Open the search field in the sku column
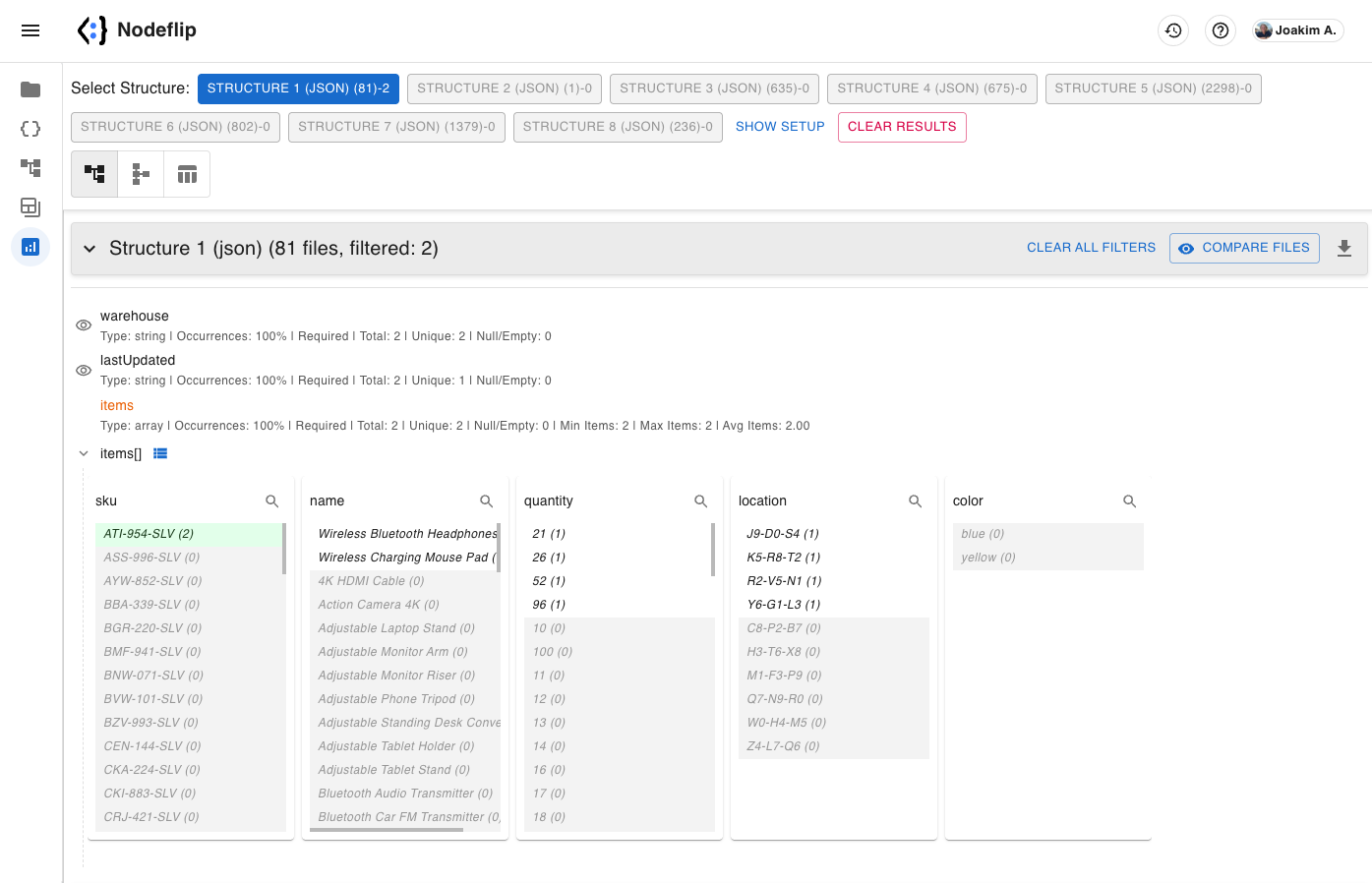 pos(272,500)
